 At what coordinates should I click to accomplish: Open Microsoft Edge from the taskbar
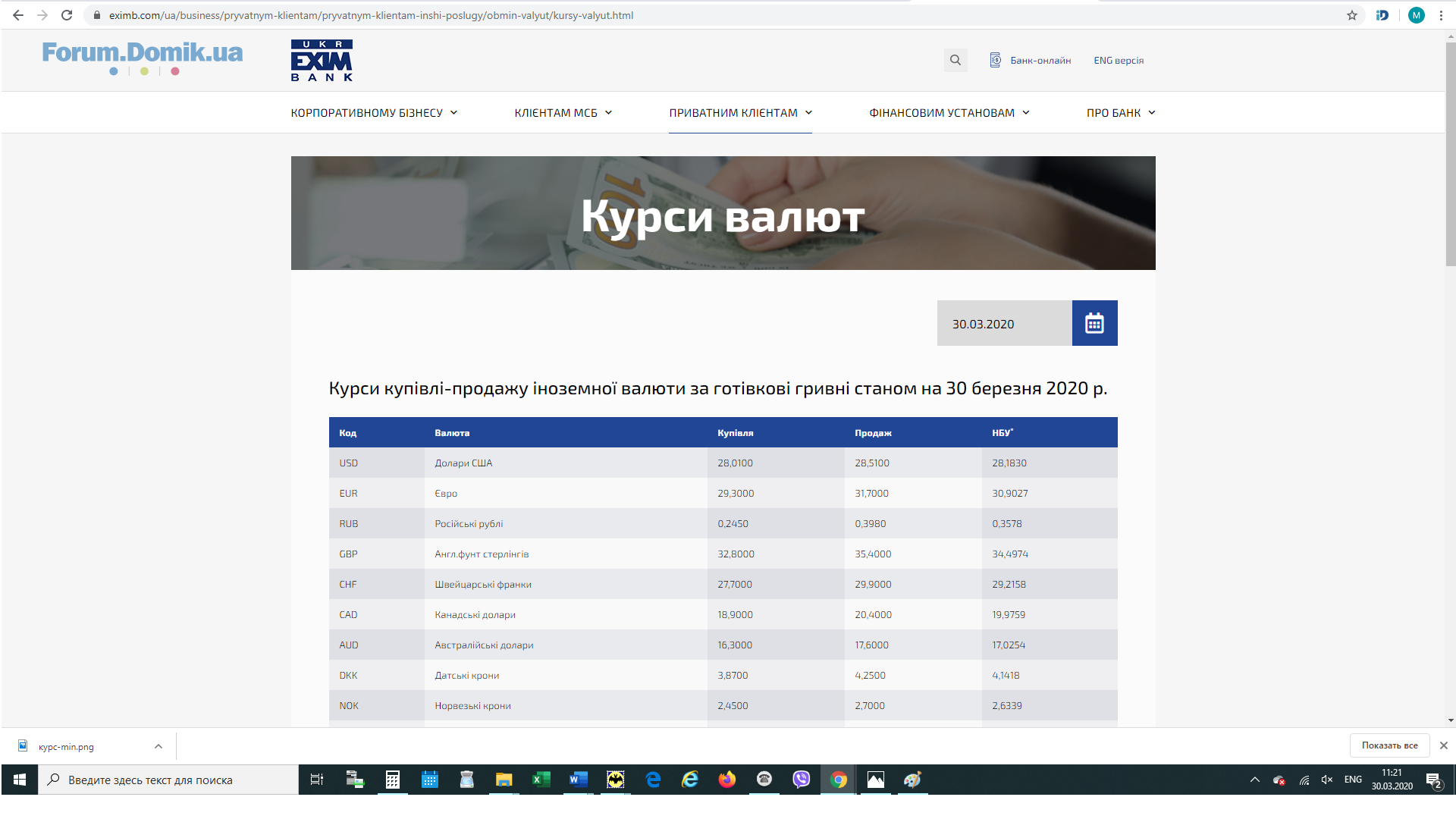pyautogui.click(x=653, y=780)
